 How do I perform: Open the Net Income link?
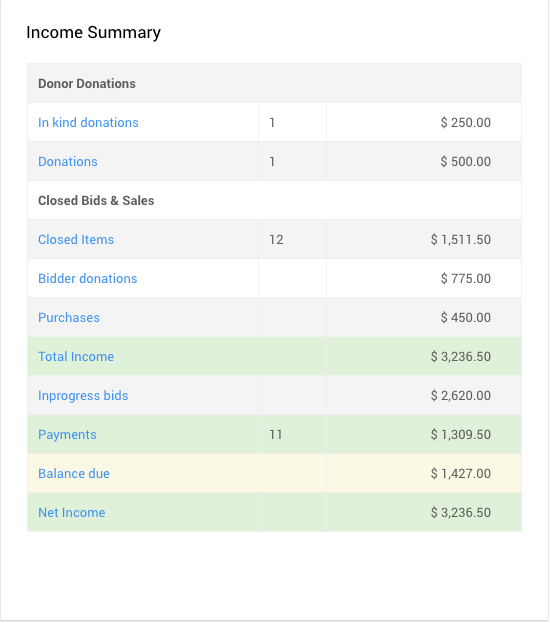[x=72, y=513]
